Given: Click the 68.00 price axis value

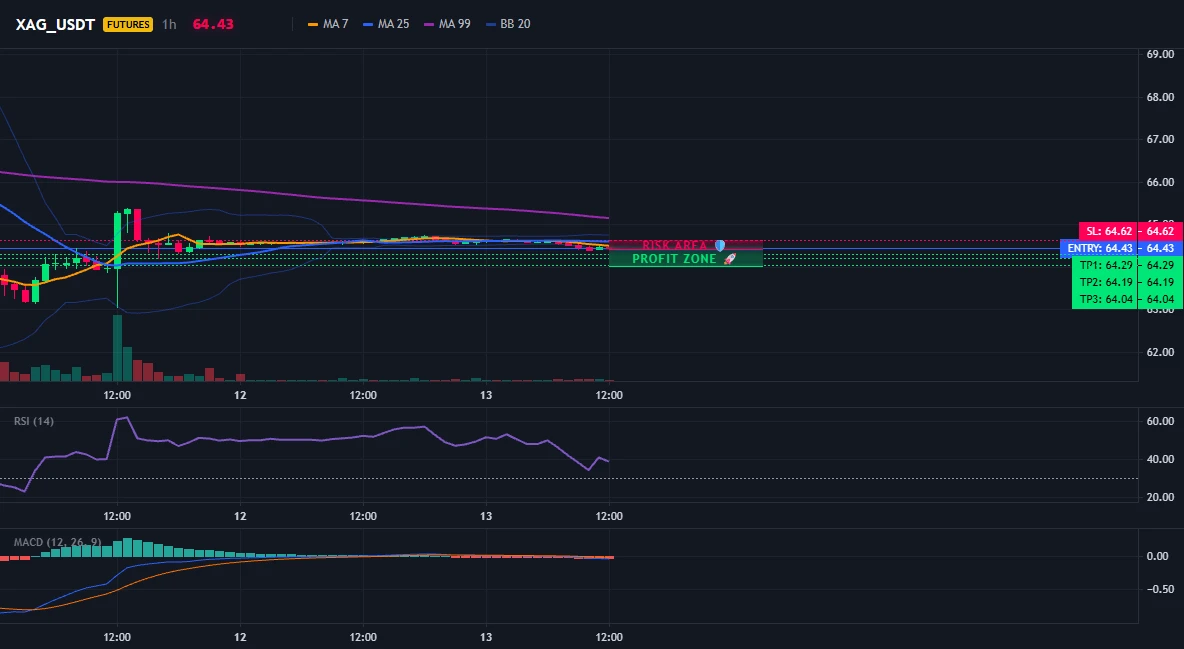Looking at the screenshot, I should [x=1161, y=97].
